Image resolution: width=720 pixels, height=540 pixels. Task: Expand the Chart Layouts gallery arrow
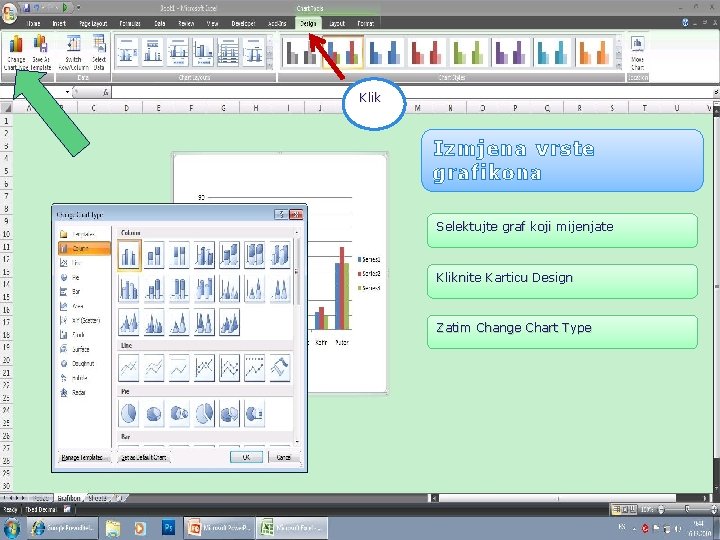tap(270, 67)
